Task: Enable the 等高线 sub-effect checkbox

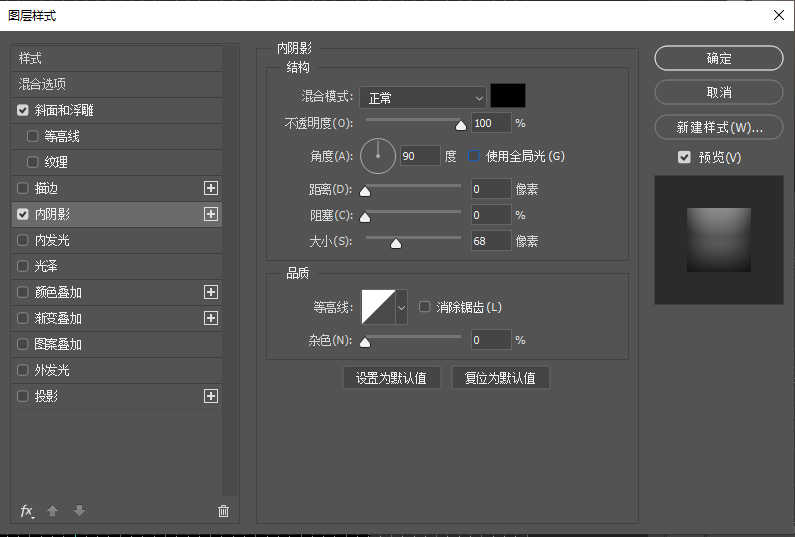Action: pyautogui.click(x=32, y=136)
